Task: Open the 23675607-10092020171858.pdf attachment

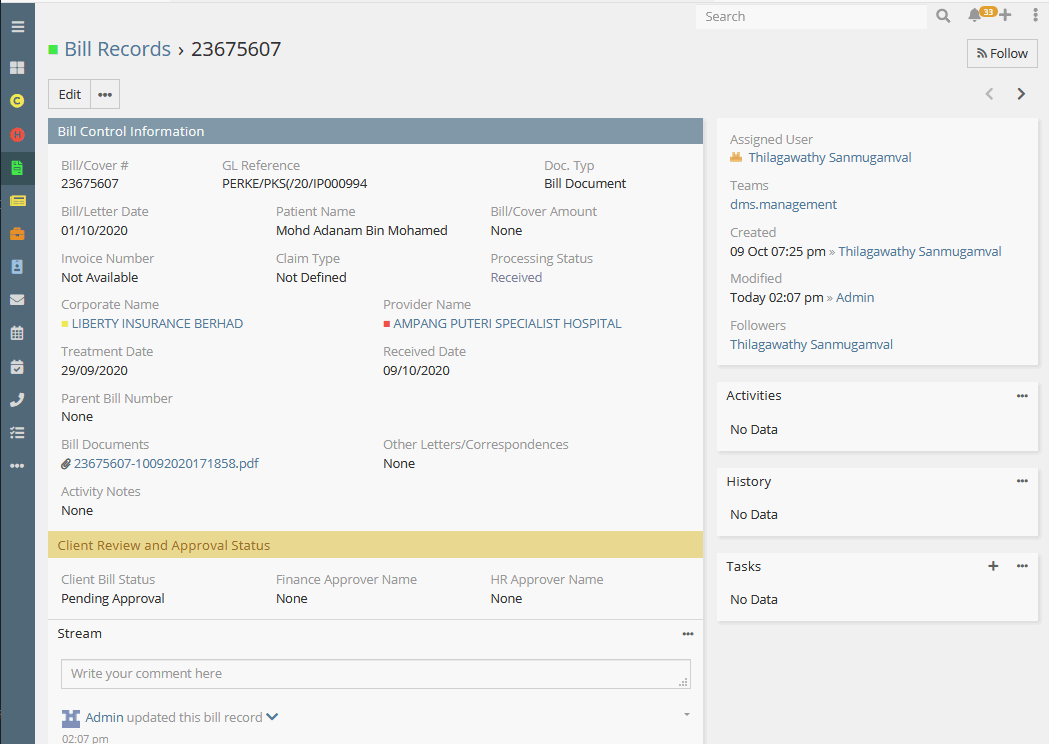Action: point(166,464)
